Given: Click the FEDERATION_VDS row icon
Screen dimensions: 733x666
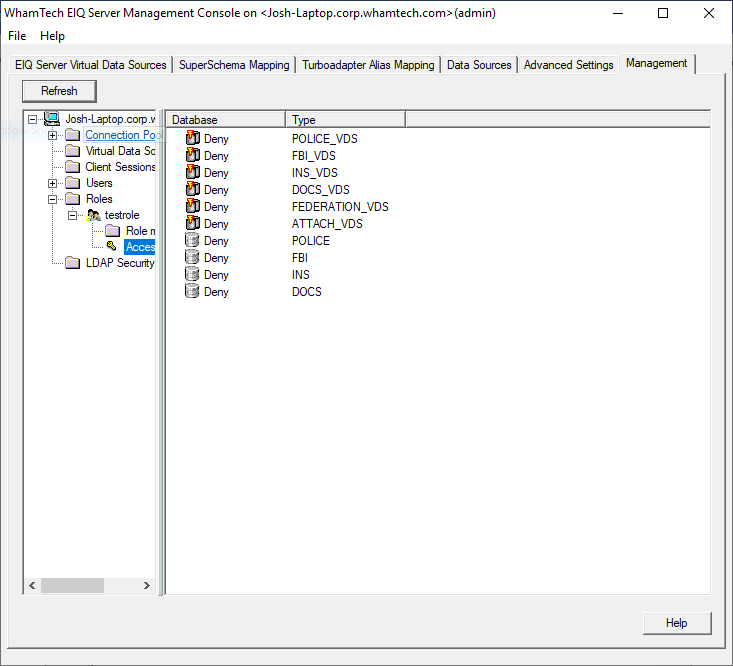Looking at the screenshot, I should coord(193,207).
